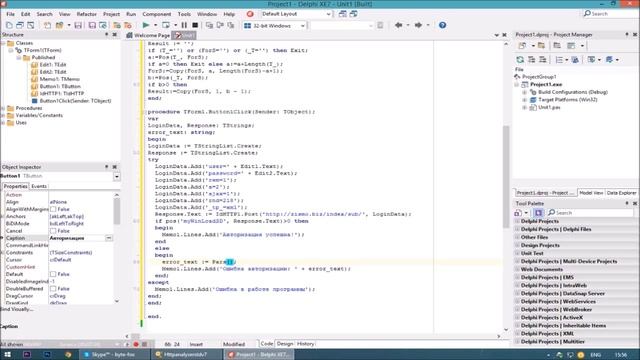The image size is (640, 360).
Task: Click the red circle icon beside Help menu
Action: coord(250,14)
